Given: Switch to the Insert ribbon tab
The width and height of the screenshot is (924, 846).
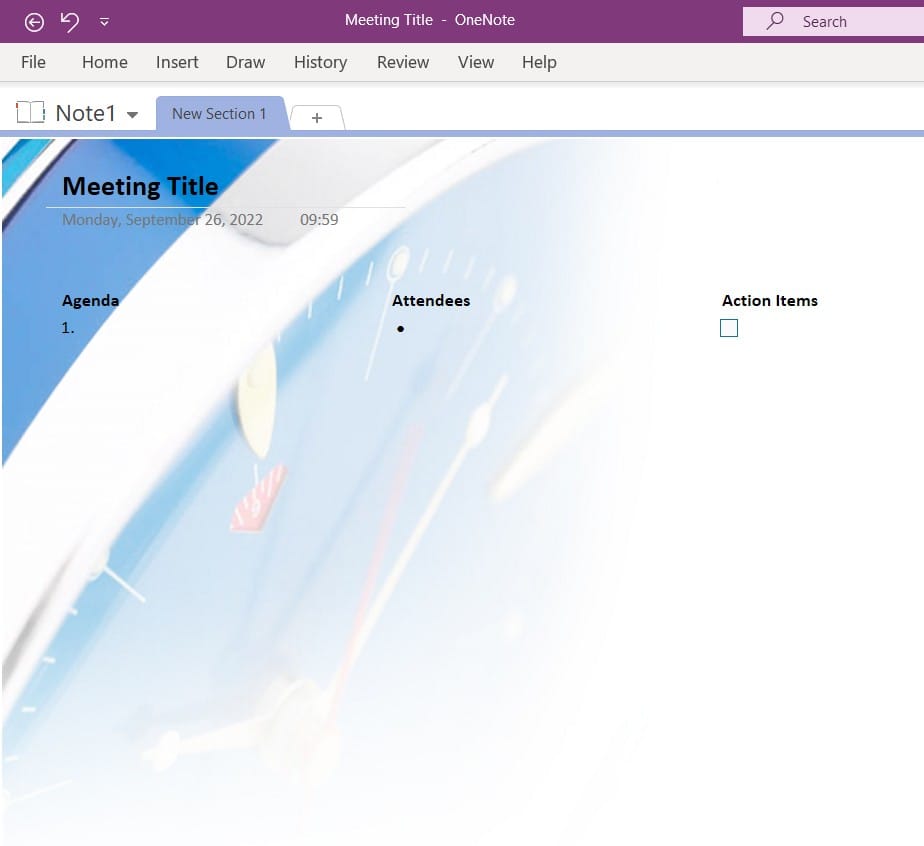Looking at the screenshot, I should click(x=177, y=62).
